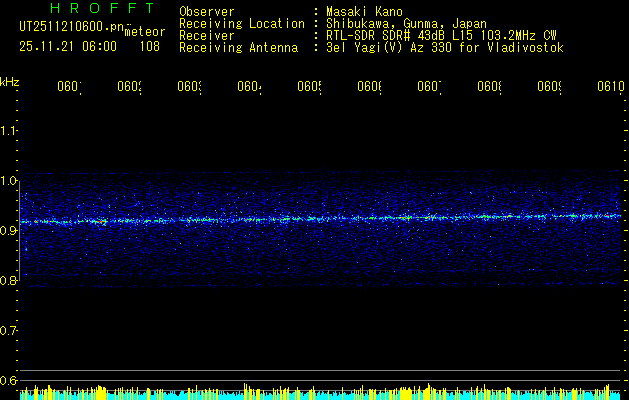Click the 'Receiver' field label
This screenshot has width=629, height=400.
[x=207, y=36]
